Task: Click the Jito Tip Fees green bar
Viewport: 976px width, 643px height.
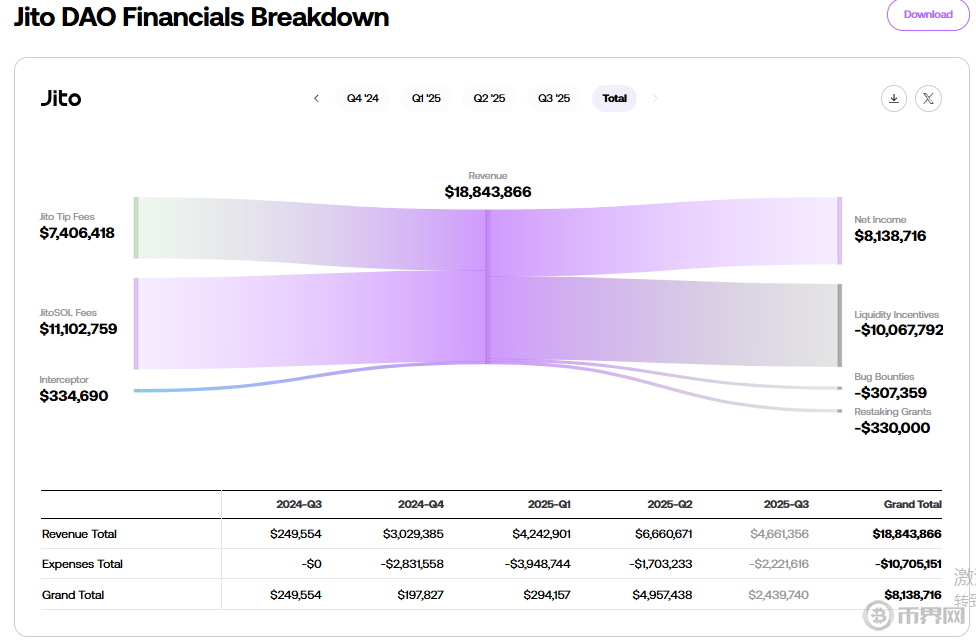Action: click(136, 228)
